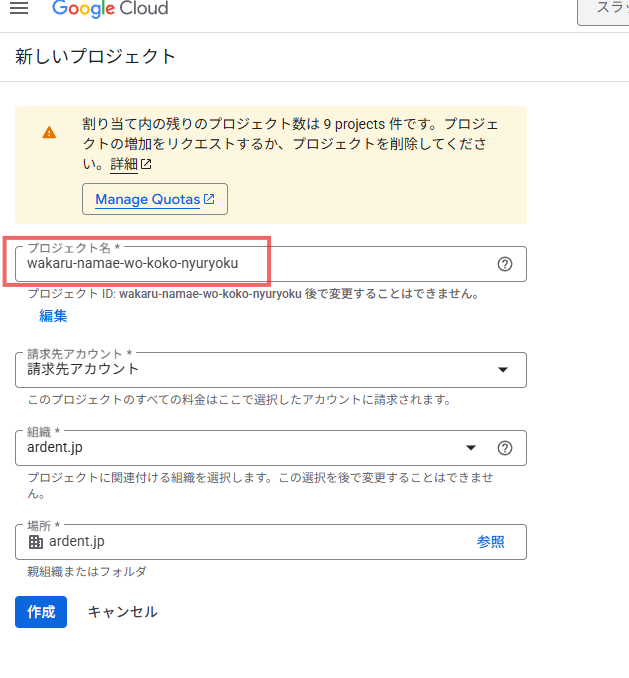This screenshot has height=678, width=629.
Task: Click 参照 to browse for a location
Action: 490,542
